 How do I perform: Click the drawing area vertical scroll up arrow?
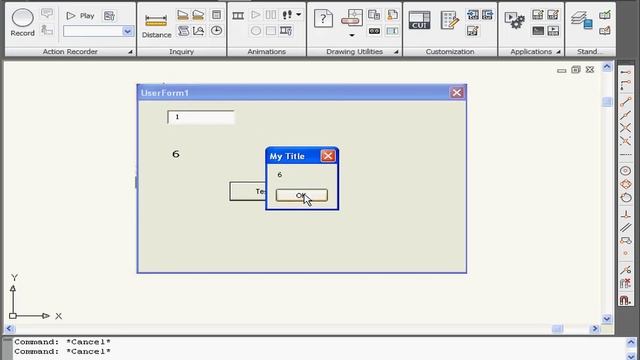click(607, 67)
